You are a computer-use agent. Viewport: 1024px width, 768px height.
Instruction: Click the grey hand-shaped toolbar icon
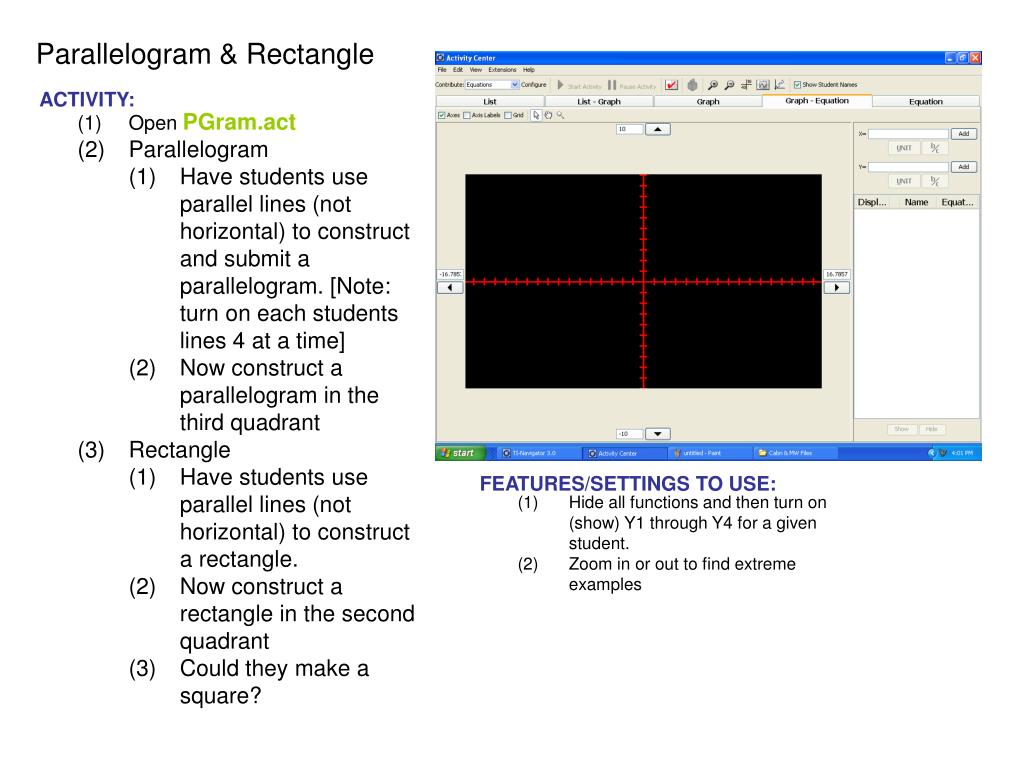point(692,85)
